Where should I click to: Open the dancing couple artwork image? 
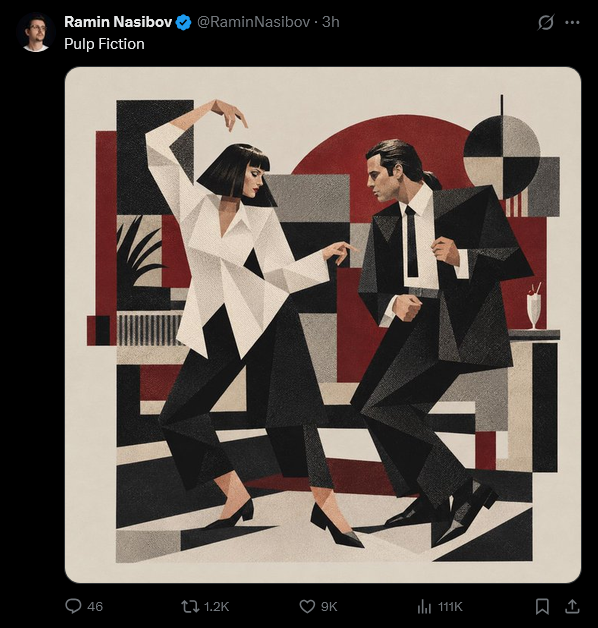(x=323, y=325)
